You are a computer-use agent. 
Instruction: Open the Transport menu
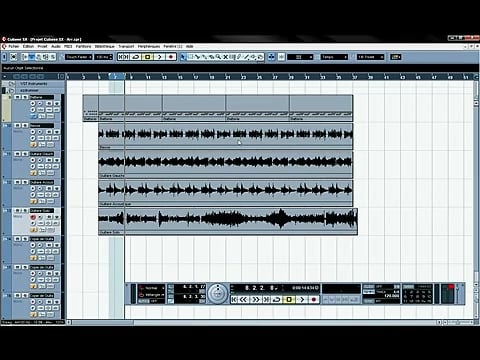tap(126, 46)
